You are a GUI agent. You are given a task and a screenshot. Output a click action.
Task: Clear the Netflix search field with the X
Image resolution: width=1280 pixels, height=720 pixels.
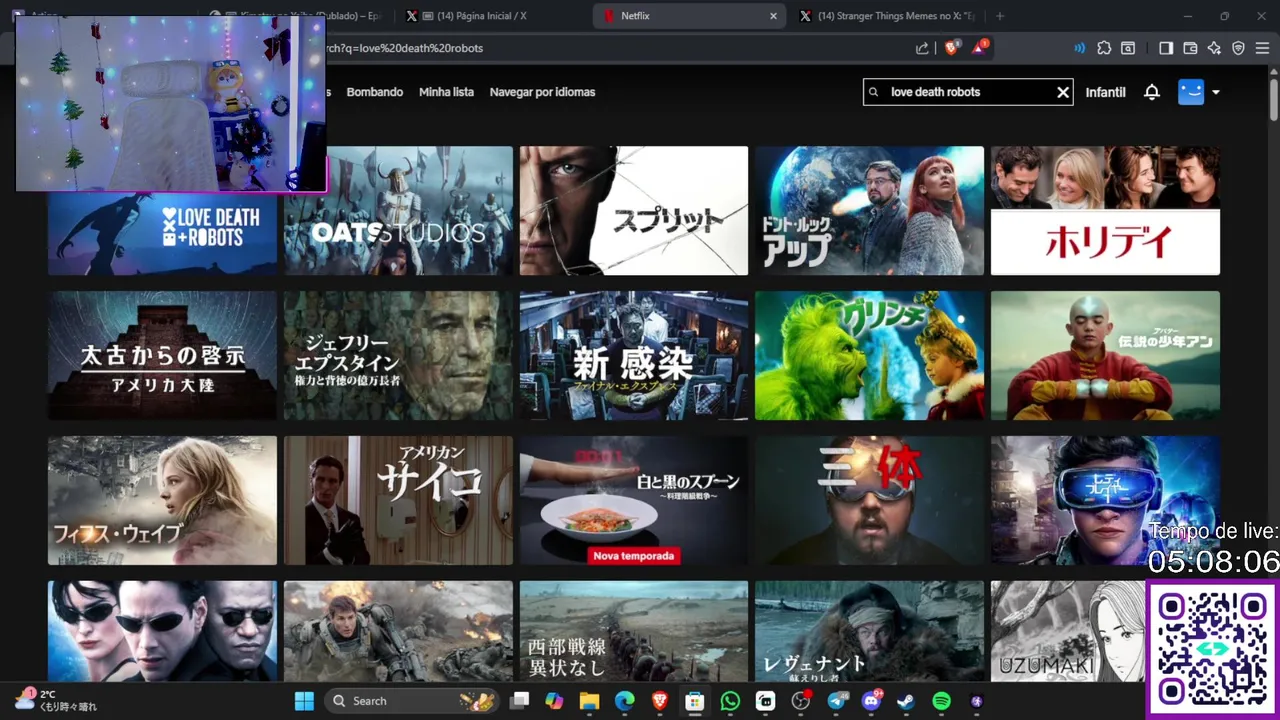pos(1063,92)
